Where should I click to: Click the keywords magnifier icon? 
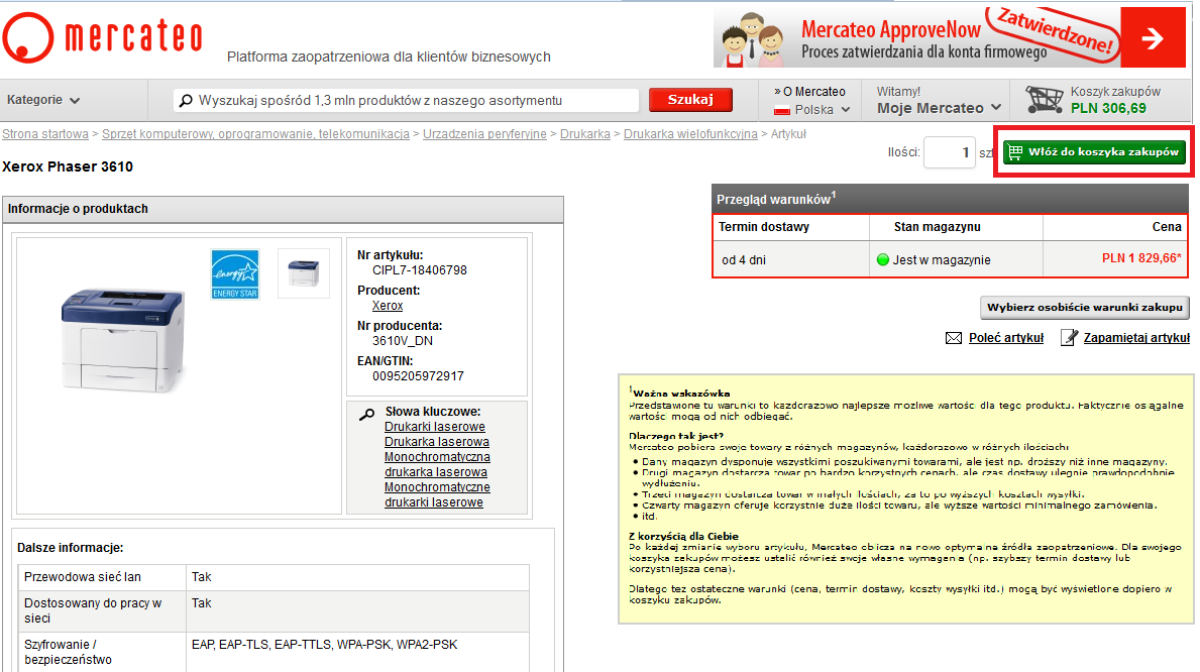[x=366, y=414]
